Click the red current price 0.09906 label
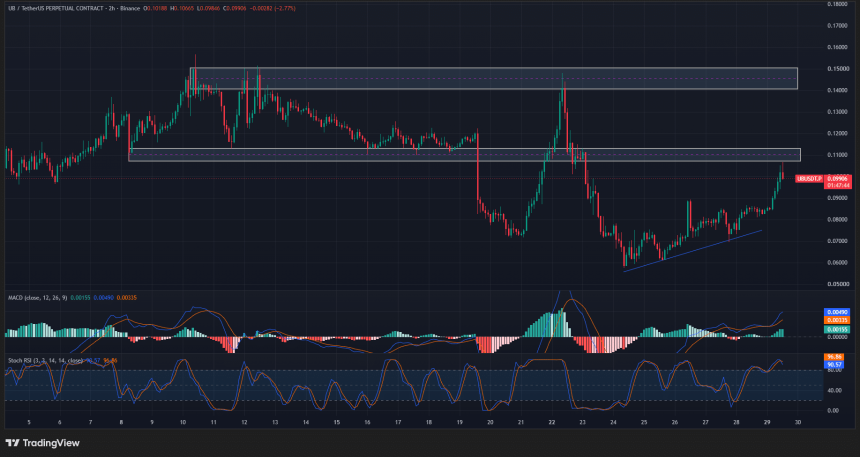Screen dimensions: 860x457 click(838, 179)
